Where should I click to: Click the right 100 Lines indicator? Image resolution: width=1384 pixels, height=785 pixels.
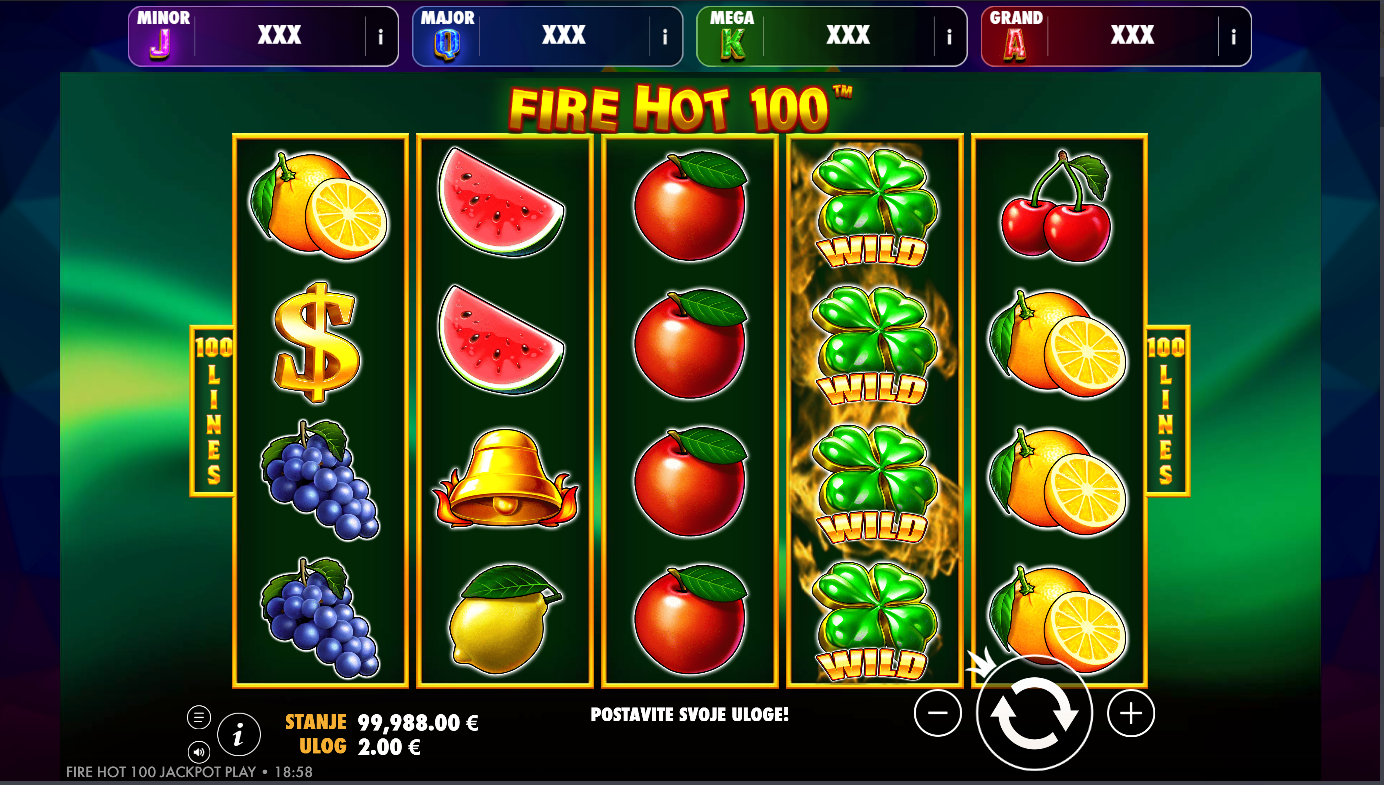tap(1166, 411)
